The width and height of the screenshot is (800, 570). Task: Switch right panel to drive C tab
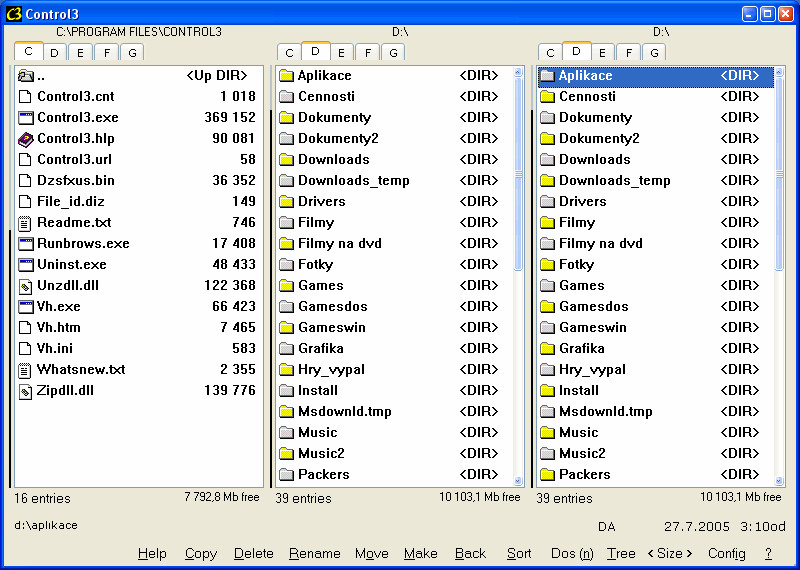tap(550, 53)
